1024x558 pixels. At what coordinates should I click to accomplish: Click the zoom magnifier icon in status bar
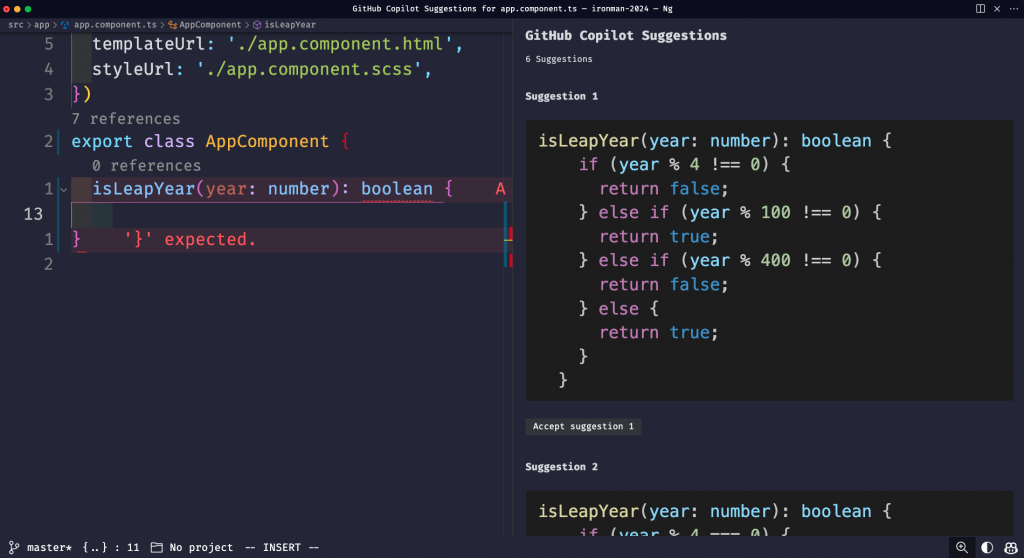(962, 548)
